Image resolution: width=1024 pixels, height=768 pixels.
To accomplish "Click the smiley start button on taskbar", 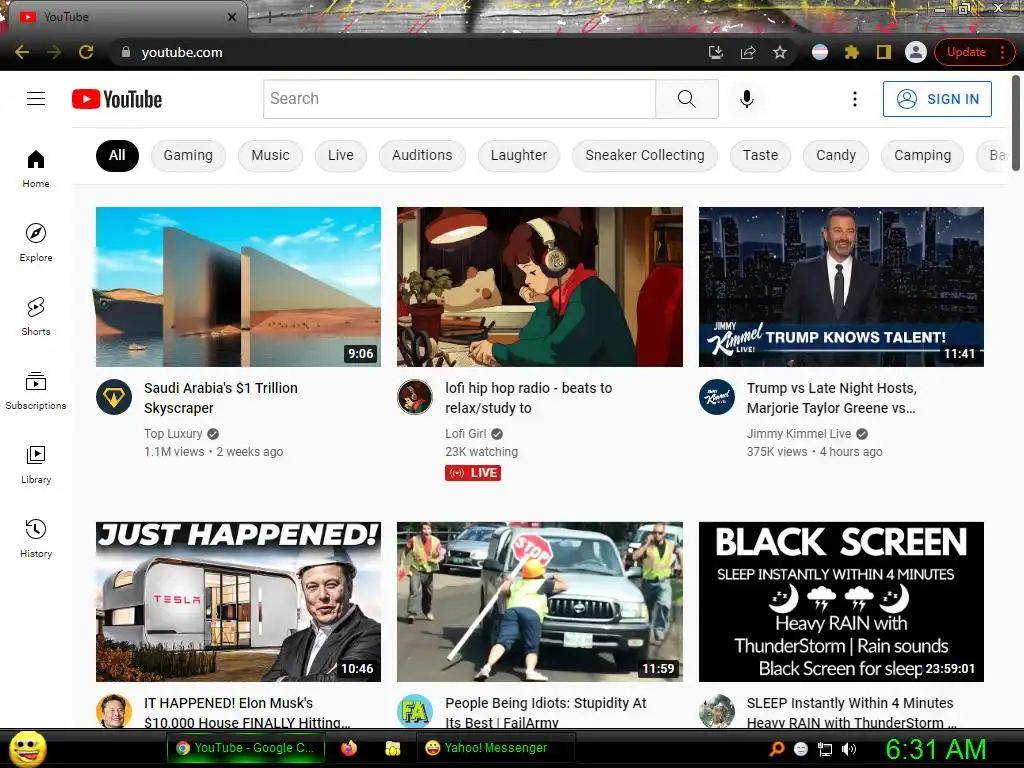I will click(x=27, y=748).
